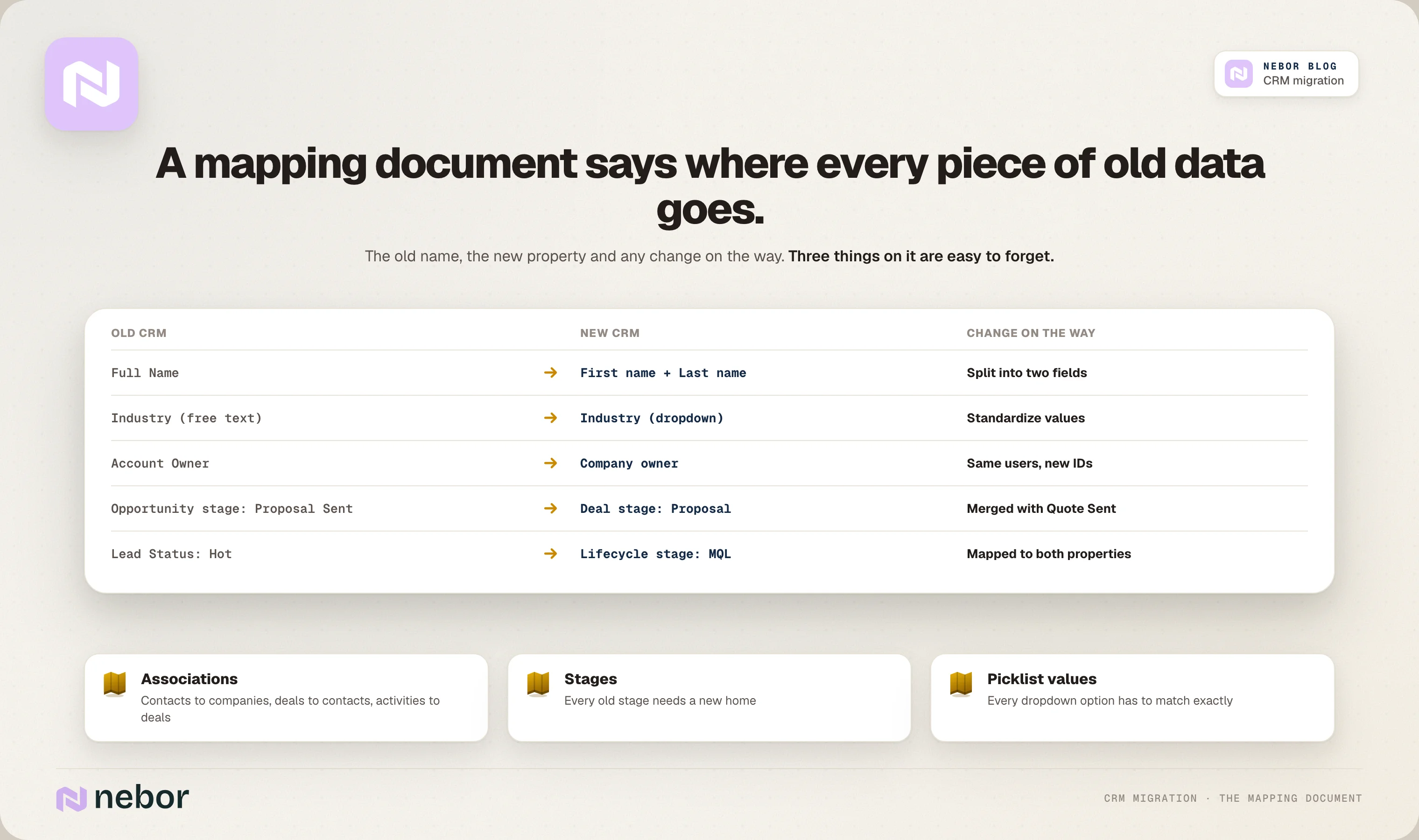Screen dimensions: 1419x840
Task: Click 'Three things on it are easy to forget'
Action: 921,256
